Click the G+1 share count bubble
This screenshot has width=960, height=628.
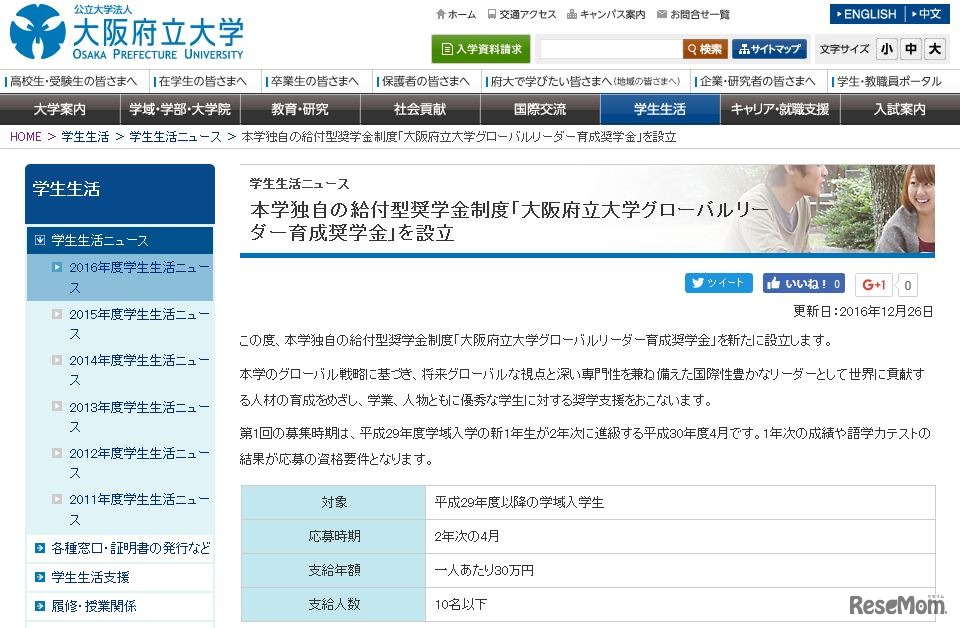(907, 285)
